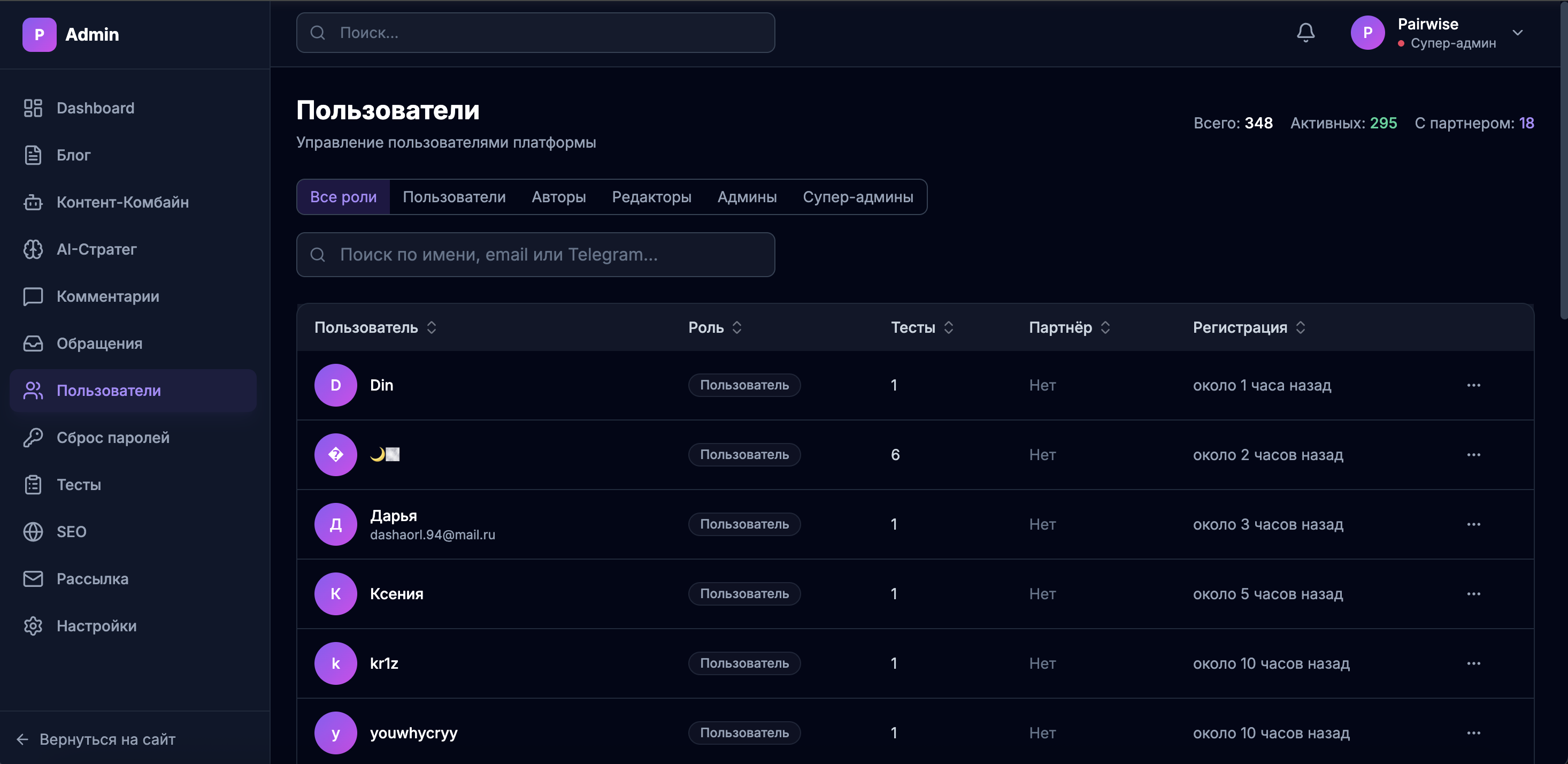The width and height of the screenshot is (1568, 764).
Task: Open AI-Стратег brain icon
Action: 33,249
